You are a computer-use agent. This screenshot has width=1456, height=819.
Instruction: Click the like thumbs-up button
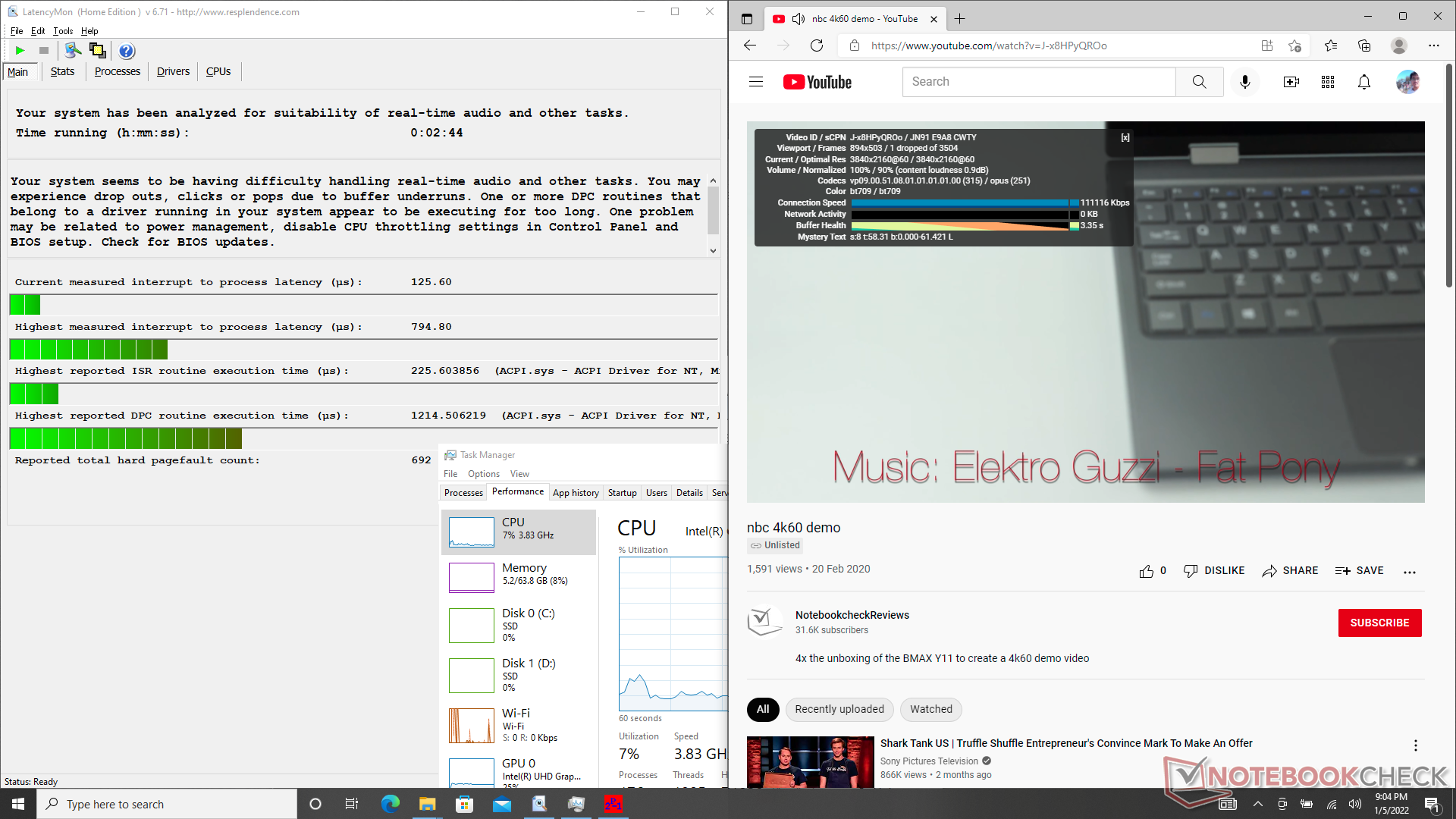tap(1146, 571)
